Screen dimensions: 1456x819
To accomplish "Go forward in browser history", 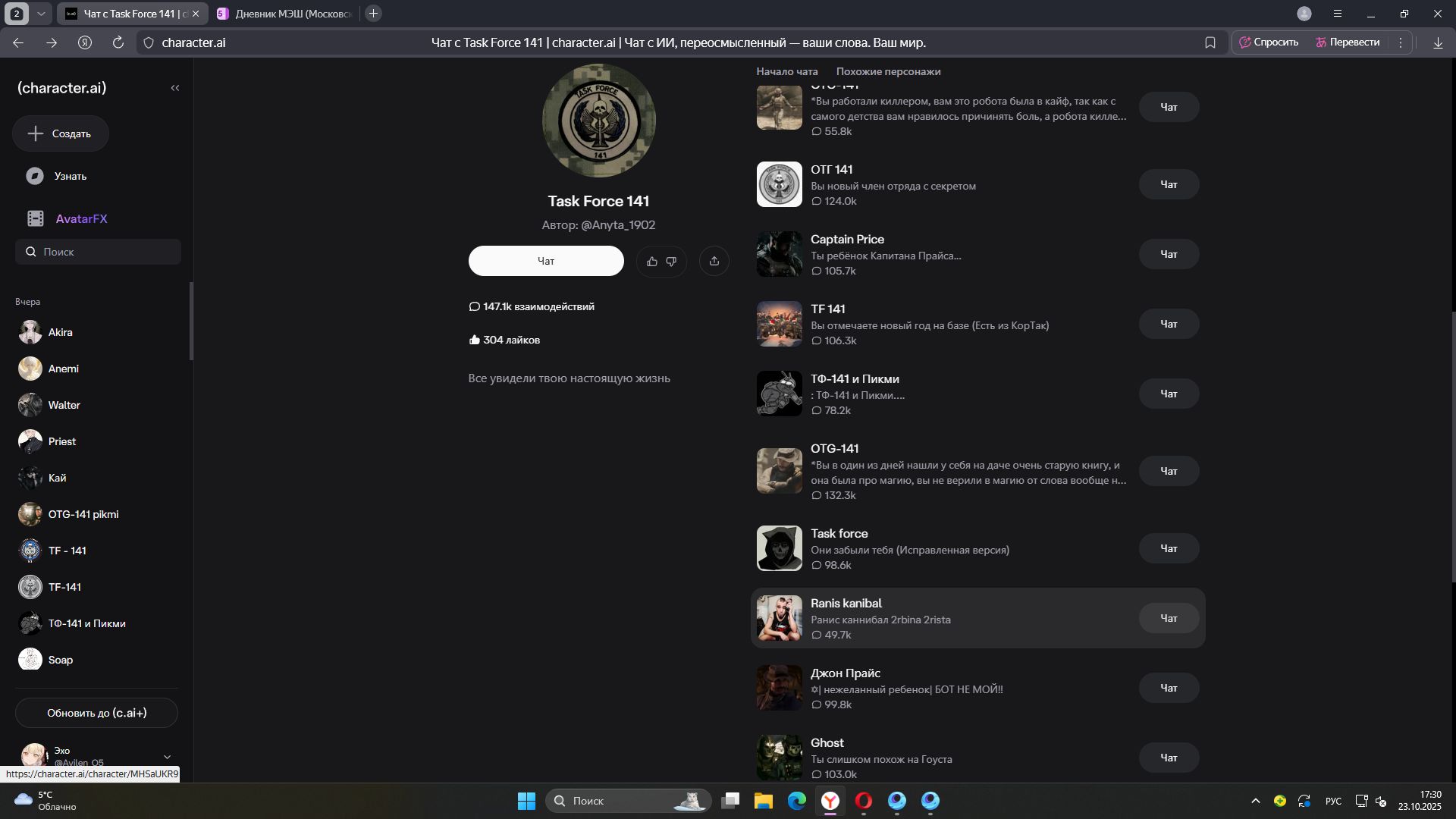I will click(52, 42).
